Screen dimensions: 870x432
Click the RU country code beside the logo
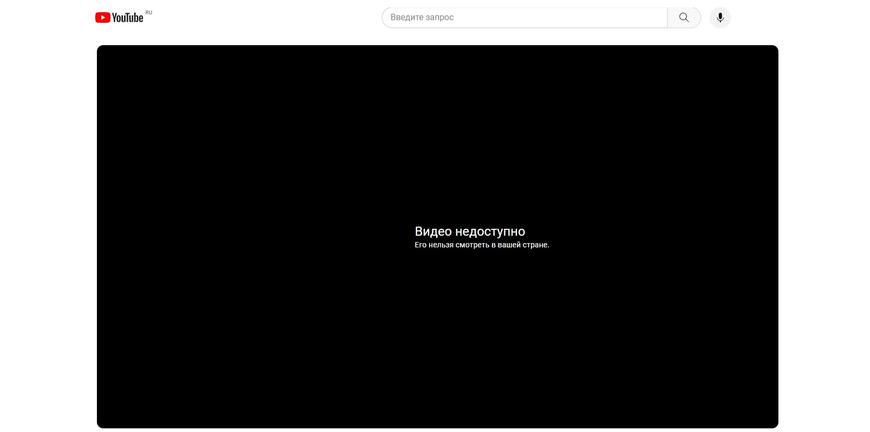[x=148, y=12]
